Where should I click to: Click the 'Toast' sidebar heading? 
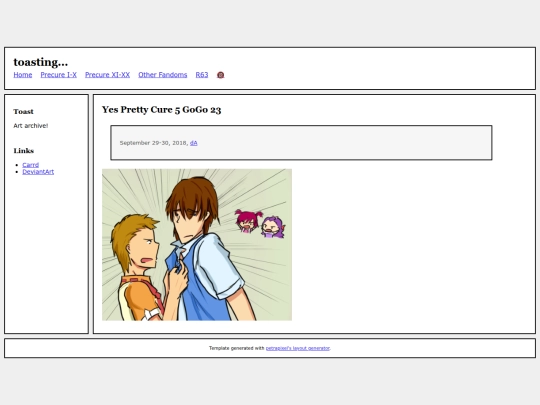point(23,112)
